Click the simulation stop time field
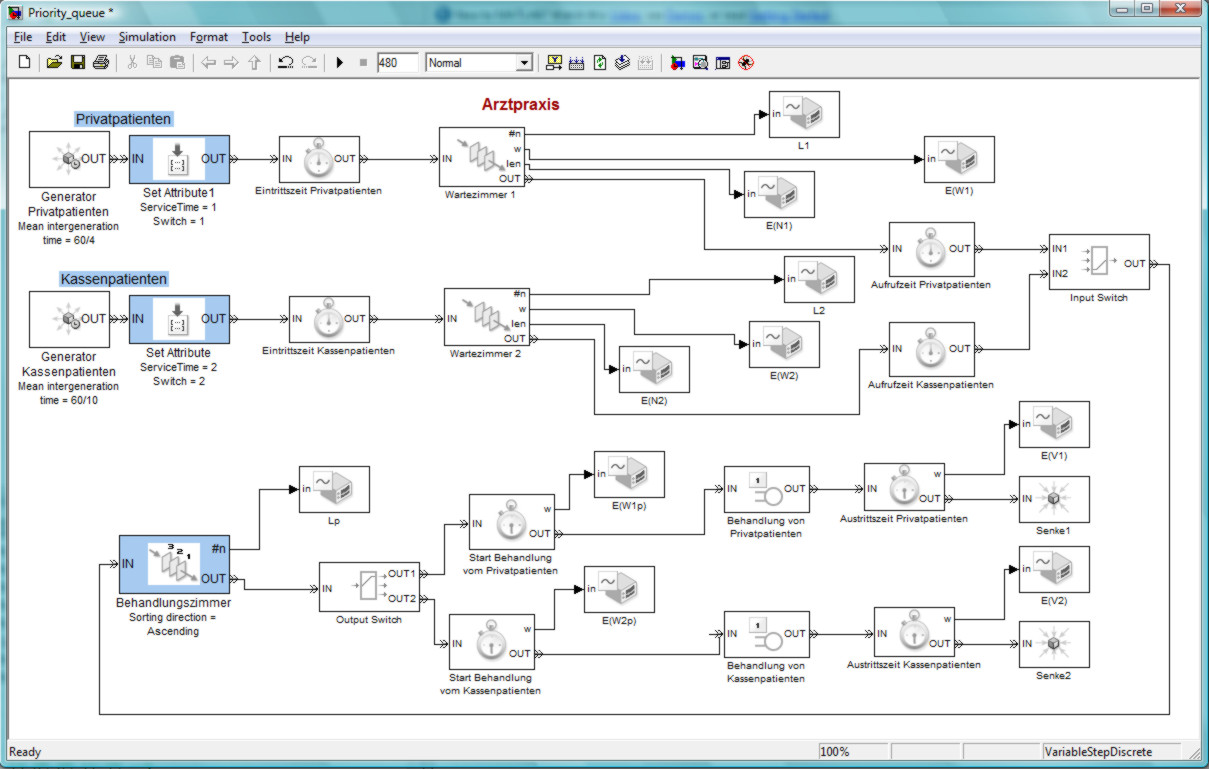1209x769 pixels. click(x=397, y=63)
